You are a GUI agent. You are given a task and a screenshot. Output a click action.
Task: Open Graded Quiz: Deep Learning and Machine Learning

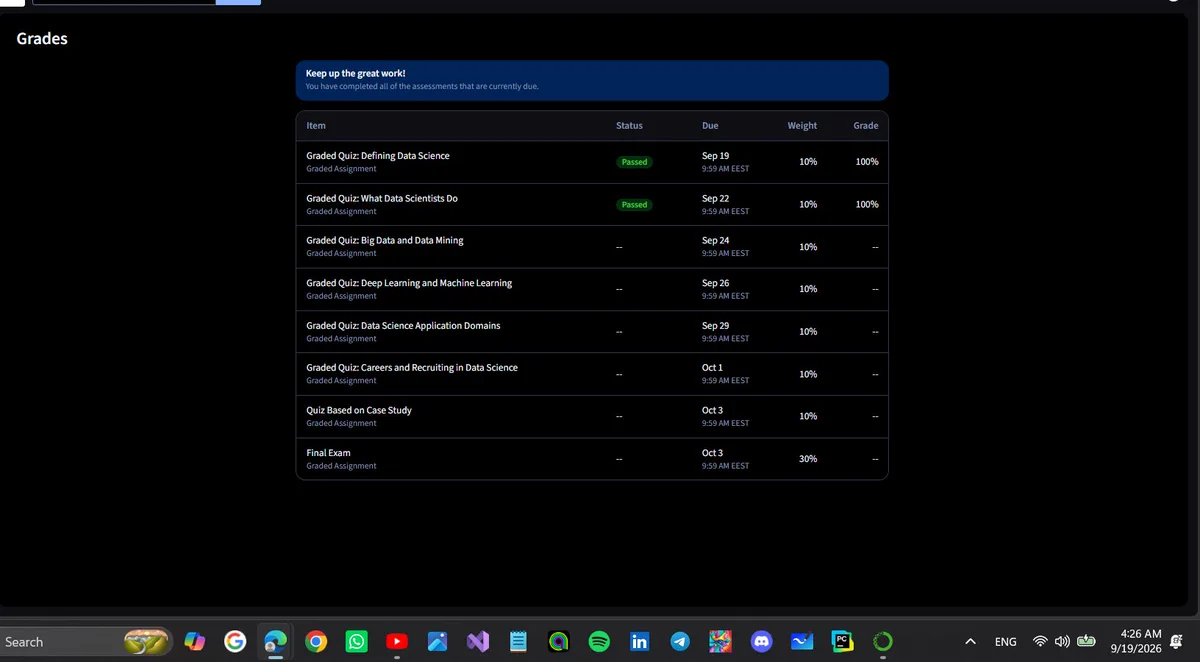[409, 283]
